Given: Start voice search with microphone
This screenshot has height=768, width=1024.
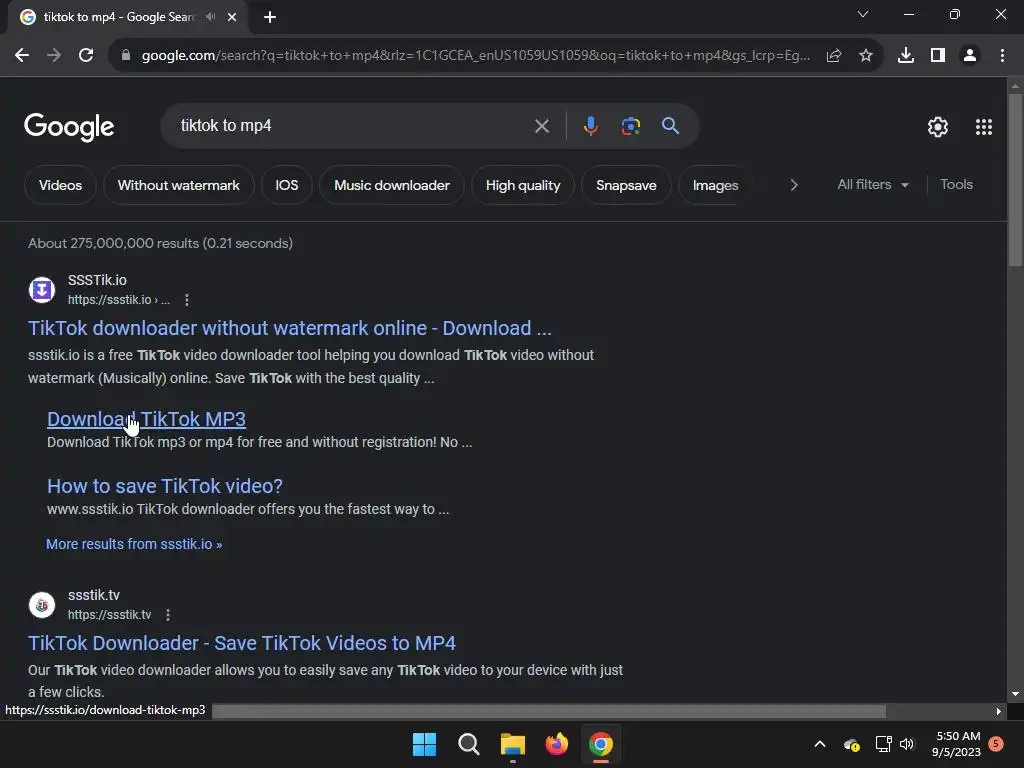Looking at the screenshot, I should [590, 126].
